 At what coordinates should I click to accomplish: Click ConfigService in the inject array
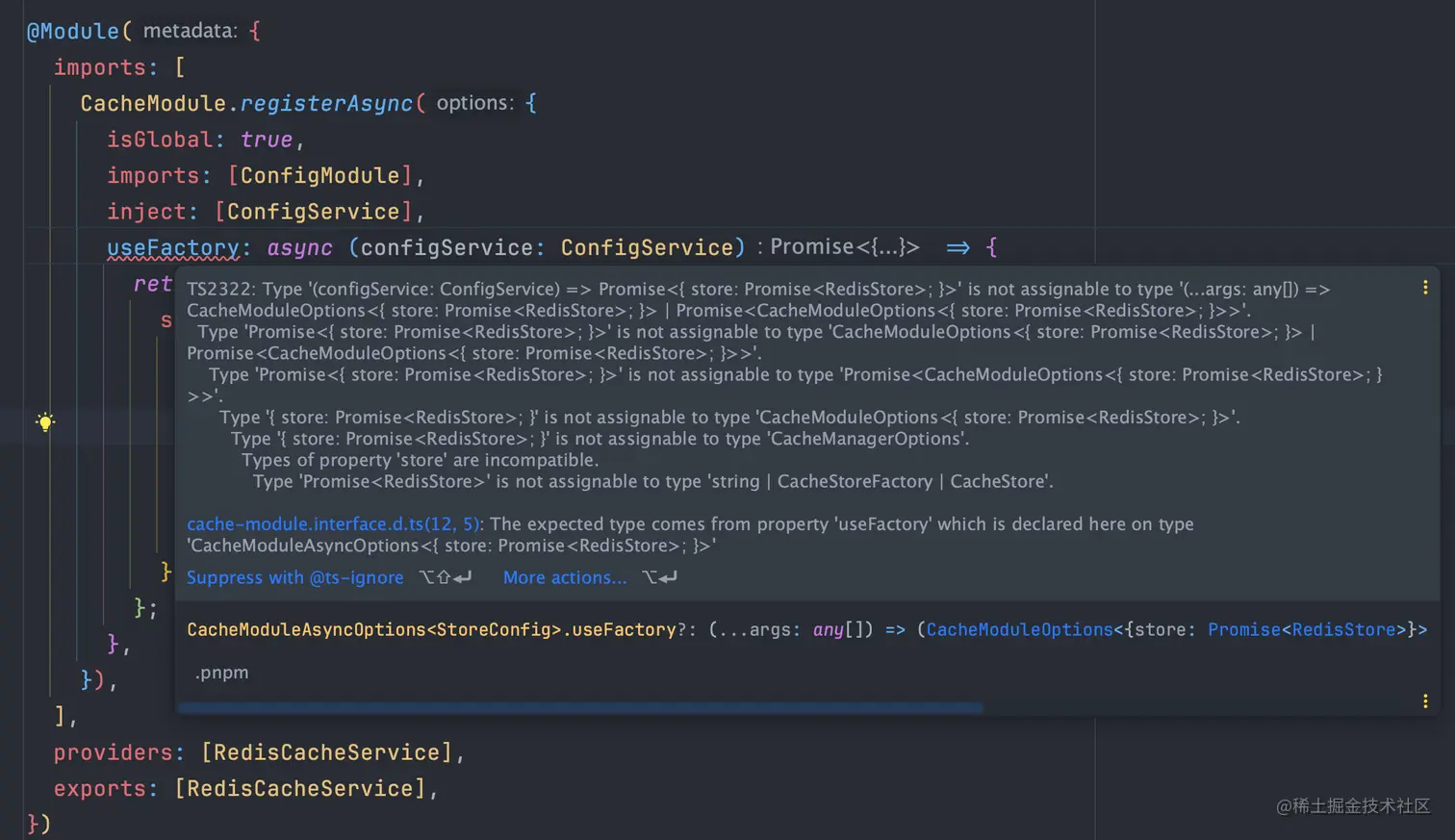coord(313,212)
